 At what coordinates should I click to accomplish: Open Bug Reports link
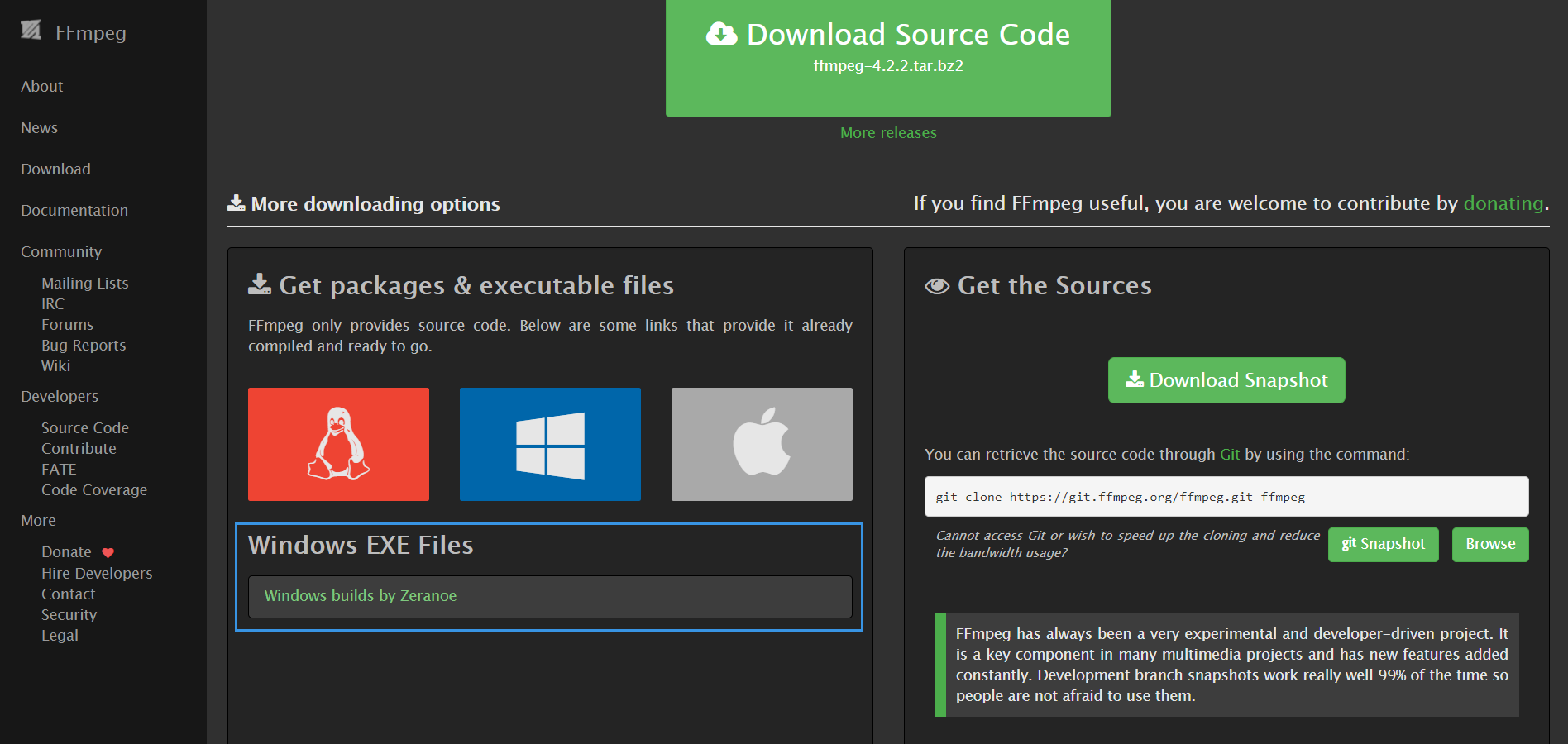coord(84,346)
